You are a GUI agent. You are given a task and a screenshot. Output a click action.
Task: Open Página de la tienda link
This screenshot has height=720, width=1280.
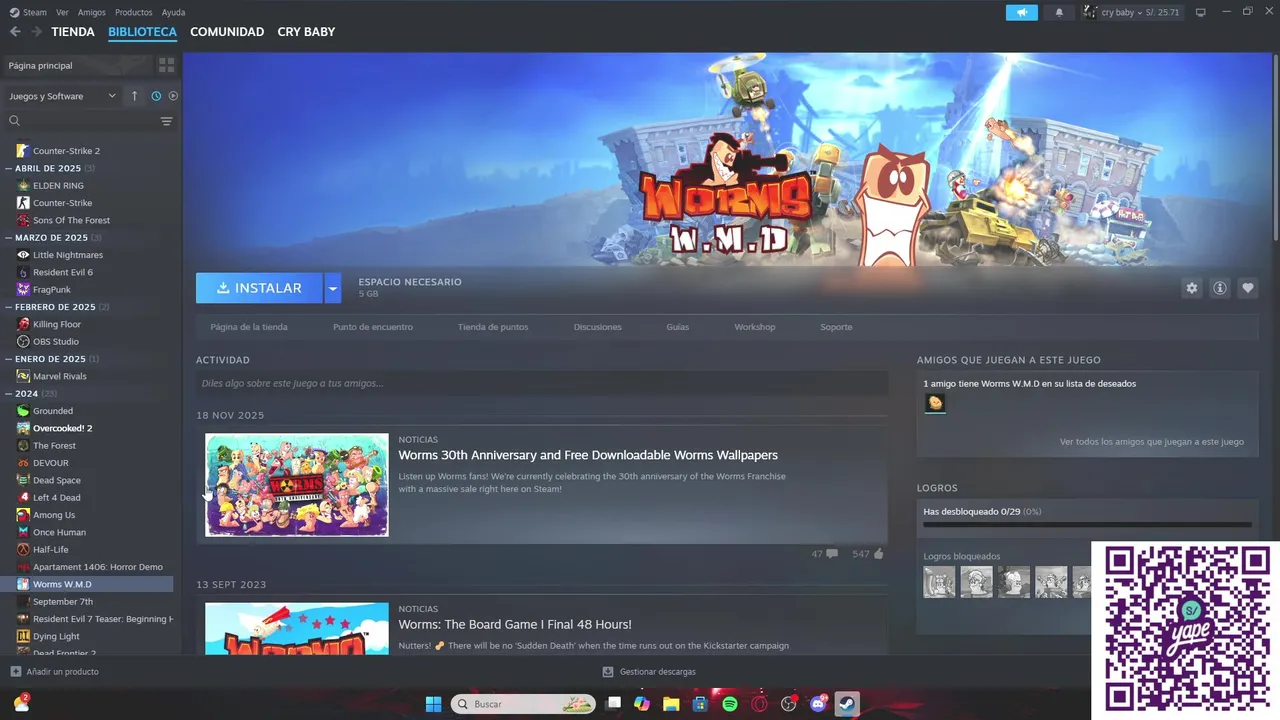click(249, 327)
